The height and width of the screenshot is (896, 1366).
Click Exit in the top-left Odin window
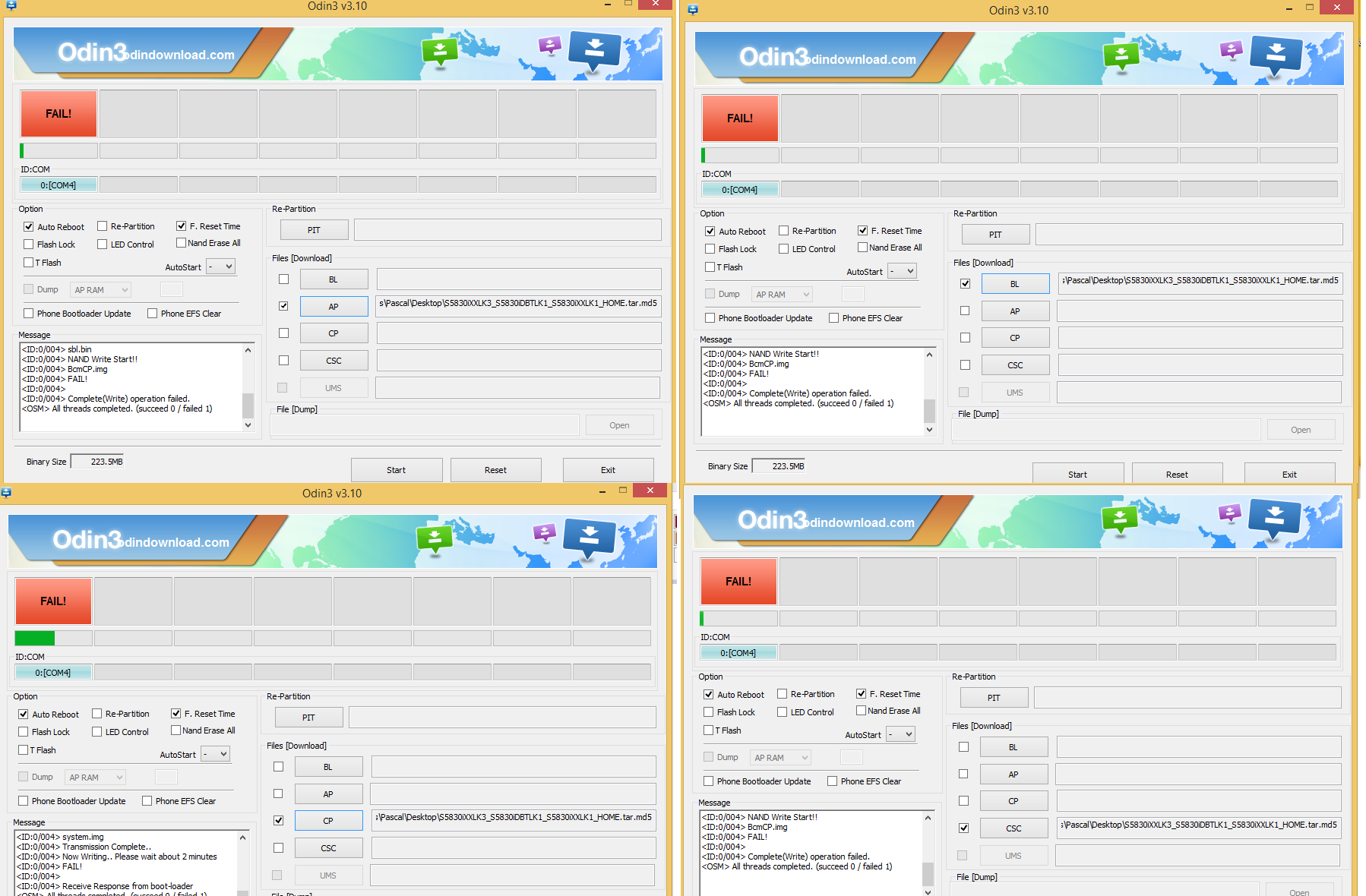(609, 470)
